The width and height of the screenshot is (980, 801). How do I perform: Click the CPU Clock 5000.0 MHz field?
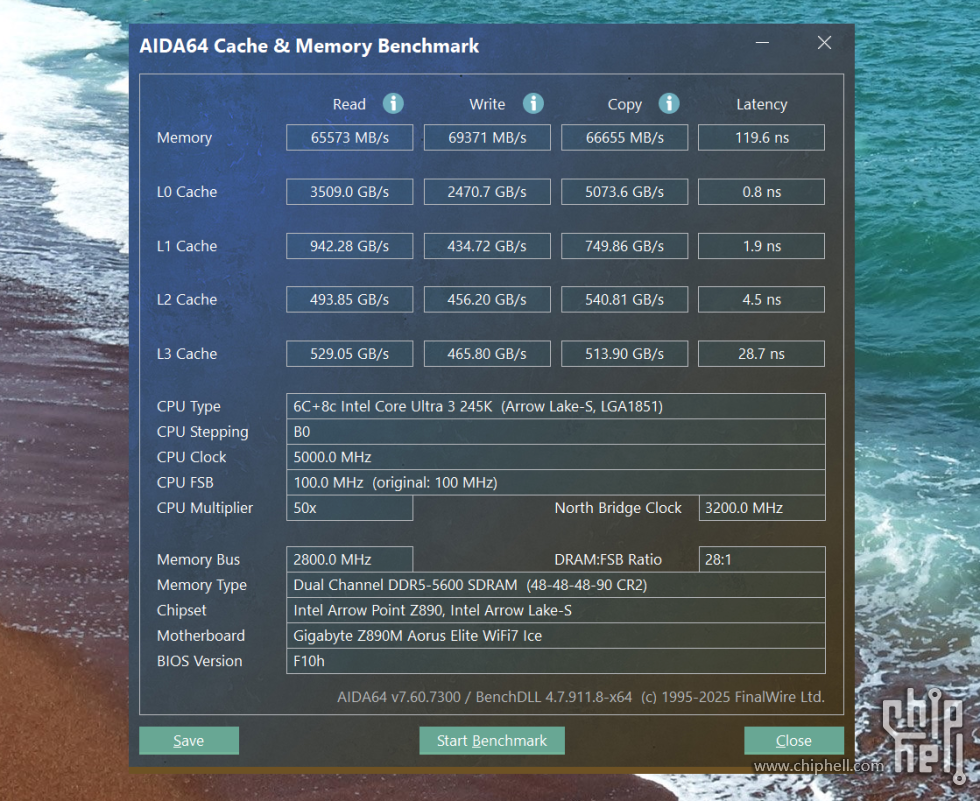(556, 457)
